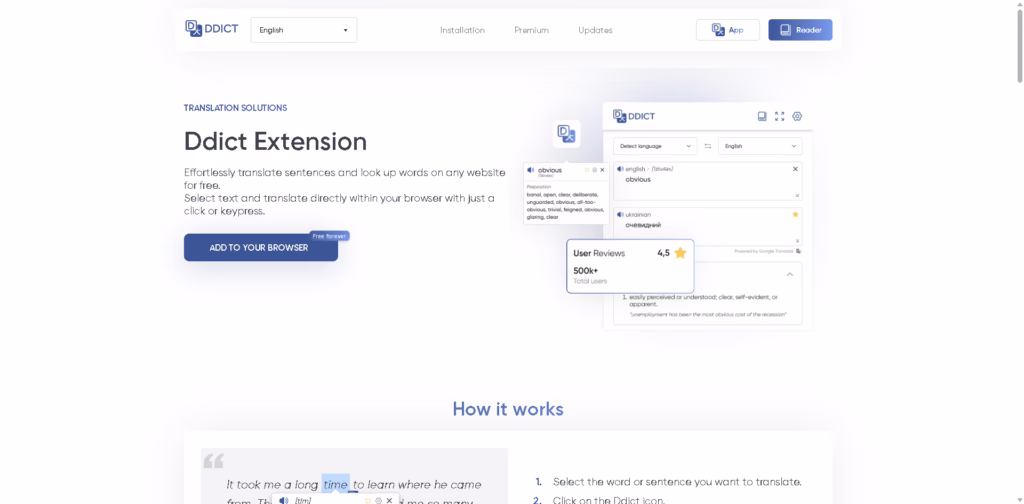Expand the 'Detect language' source dropdown
This screenshot has height=504, width=1024.
(655, 146)
